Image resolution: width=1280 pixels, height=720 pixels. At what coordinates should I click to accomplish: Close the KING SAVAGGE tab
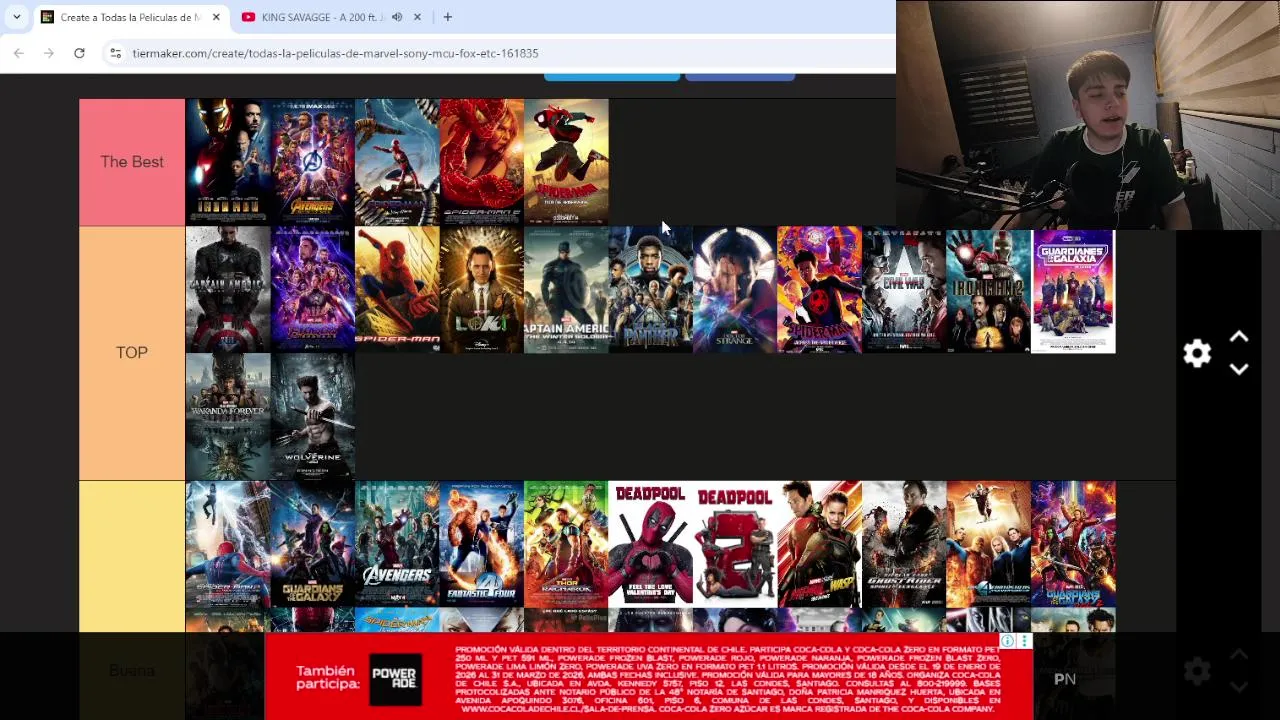[417, 17]
